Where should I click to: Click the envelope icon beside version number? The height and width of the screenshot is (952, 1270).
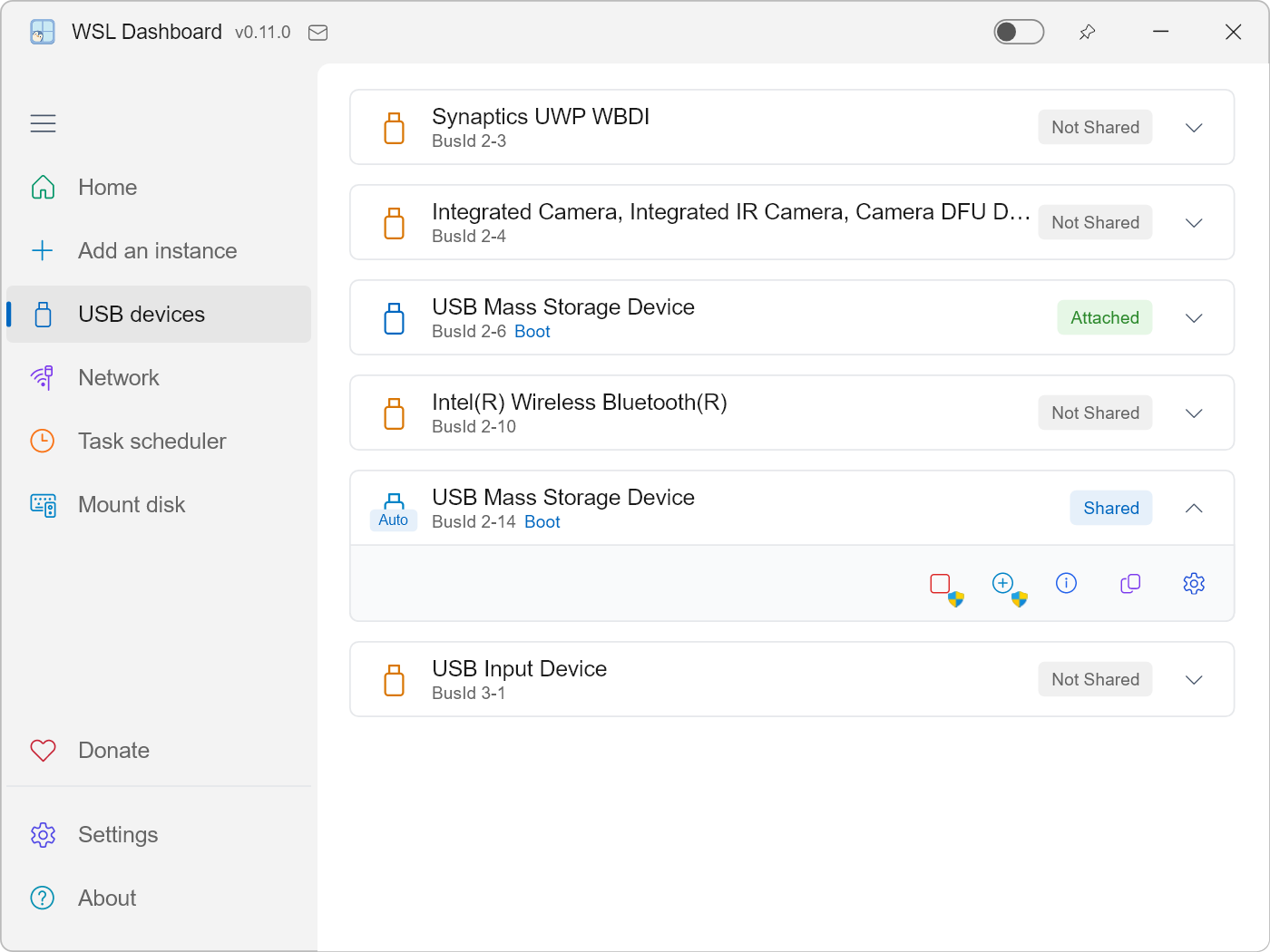[x=317, y=33]
